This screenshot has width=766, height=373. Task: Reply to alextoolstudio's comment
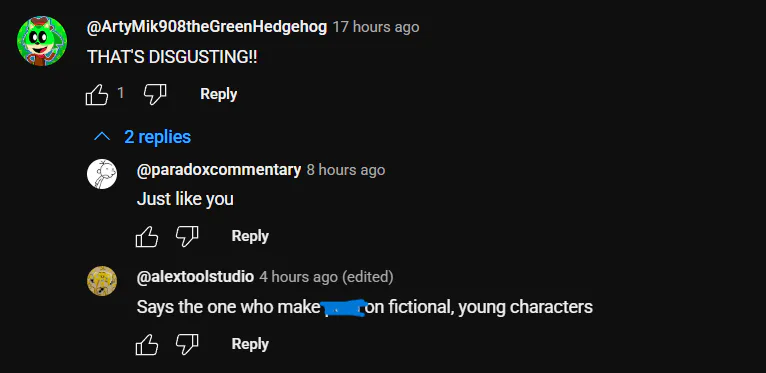tap(250, 344)
